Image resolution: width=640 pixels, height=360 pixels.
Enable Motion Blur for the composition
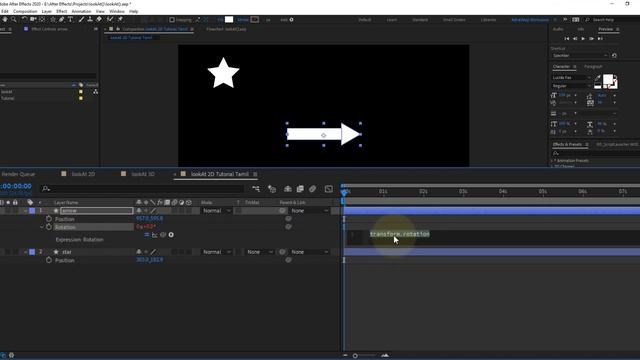[312, 189]
